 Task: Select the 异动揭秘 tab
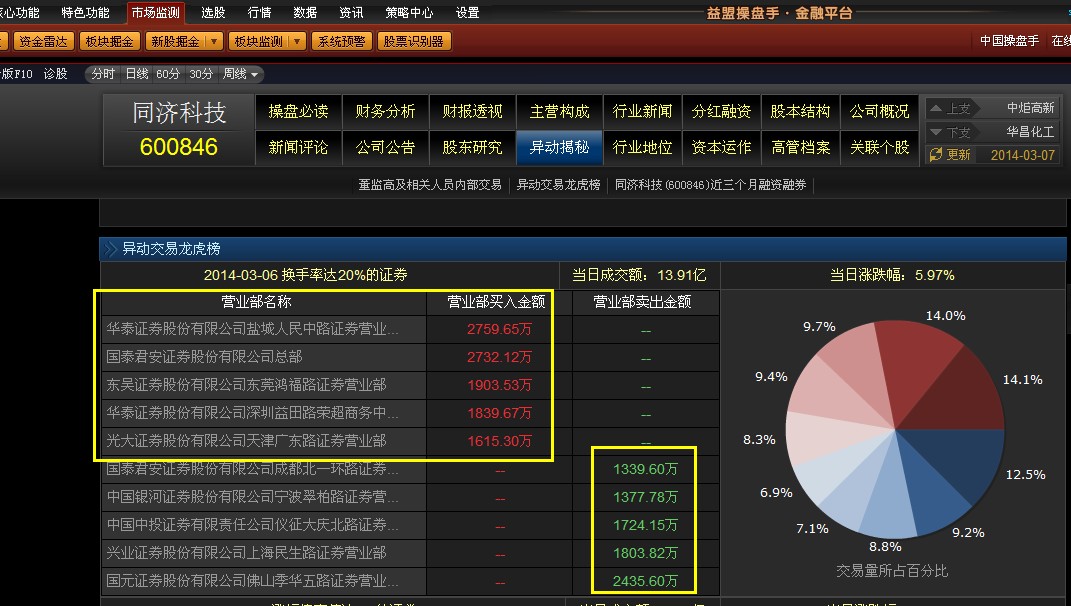tap(559, 148)
